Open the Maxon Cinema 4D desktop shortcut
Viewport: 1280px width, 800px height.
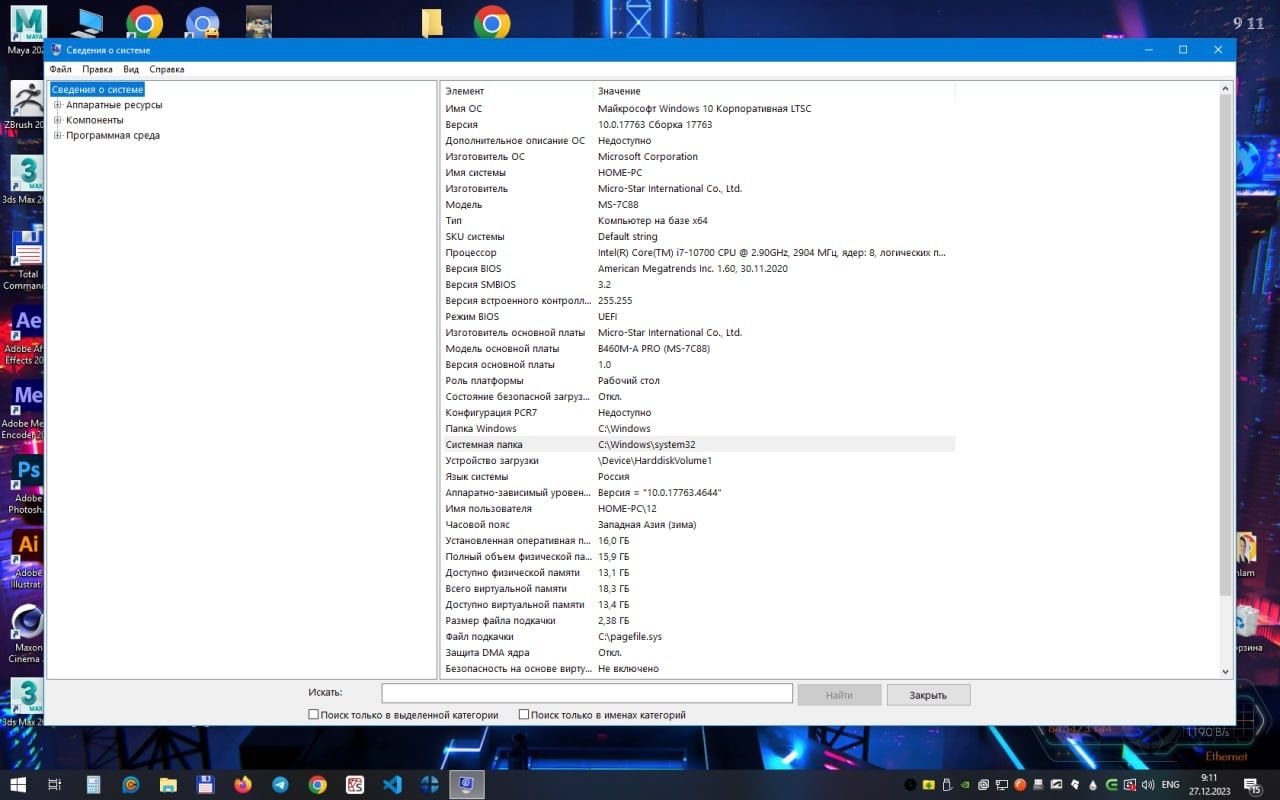point(26,635)
